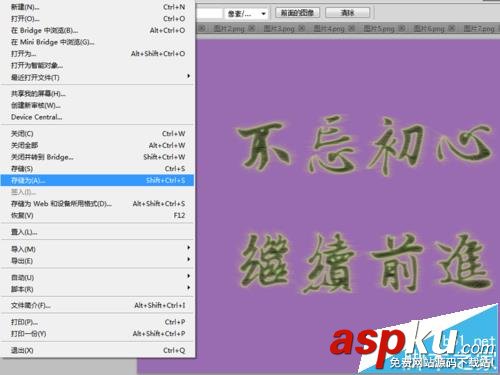
Task: Close the 图片3.png tab with its X icon
Action: (x=302, y=28)
